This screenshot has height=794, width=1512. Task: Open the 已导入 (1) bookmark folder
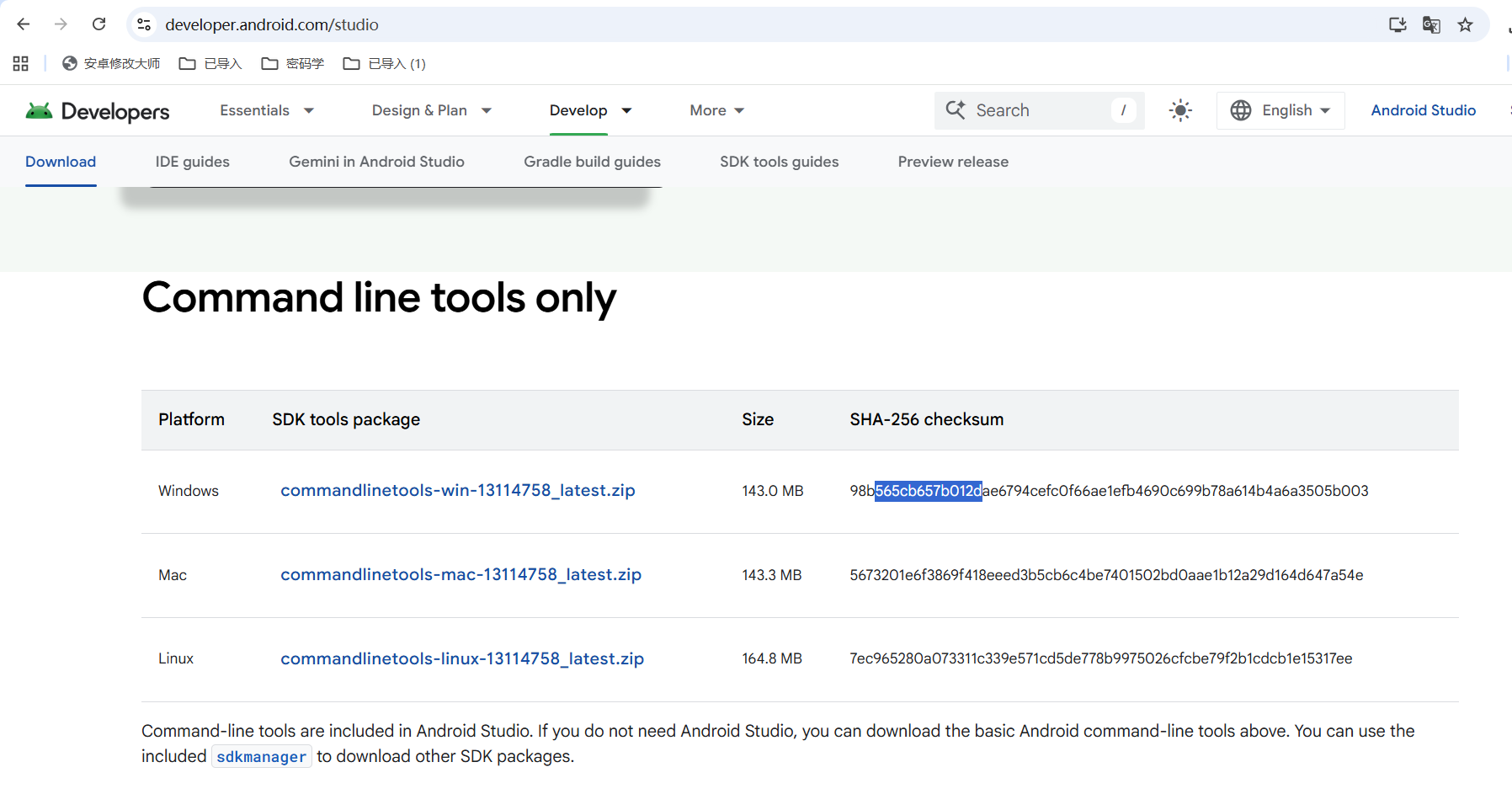pyautogui.click(x=385, y=63)
